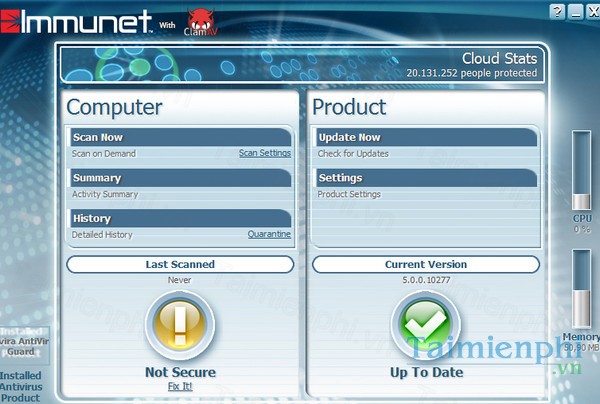The image size is (600, 404).
Task: Click the ClamAV devil logo
Action: pyautogui.click(x=201, y=22)
